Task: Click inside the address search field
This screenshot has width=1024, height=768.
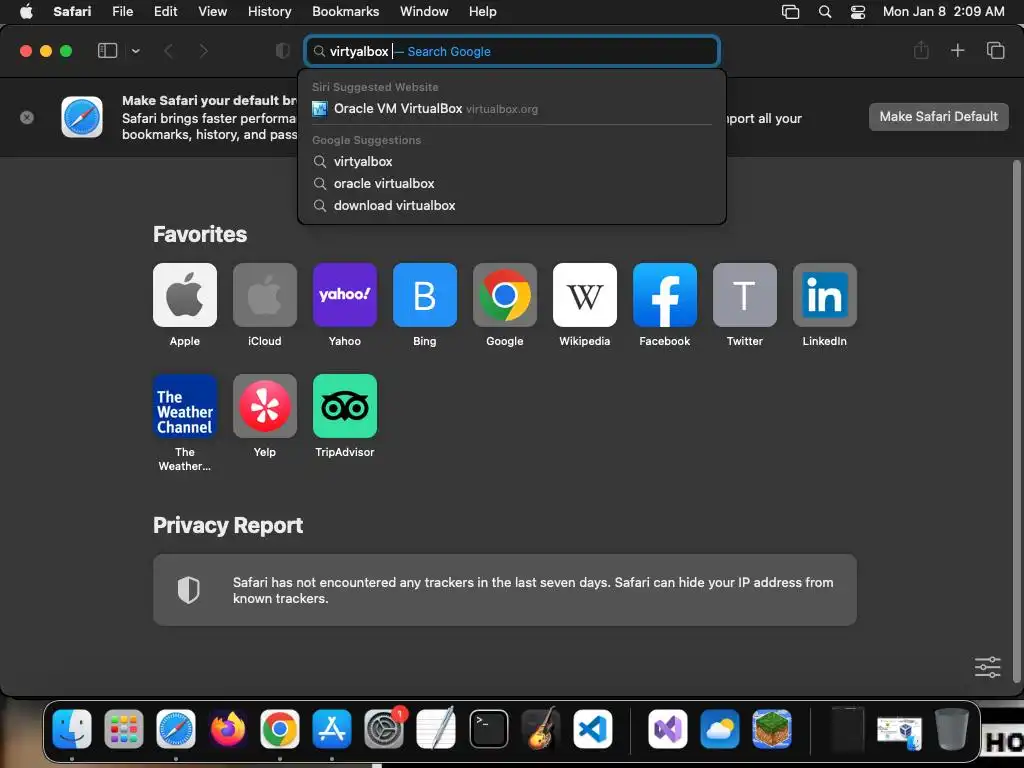Action: pyautogui.click(x=512, y=51)
